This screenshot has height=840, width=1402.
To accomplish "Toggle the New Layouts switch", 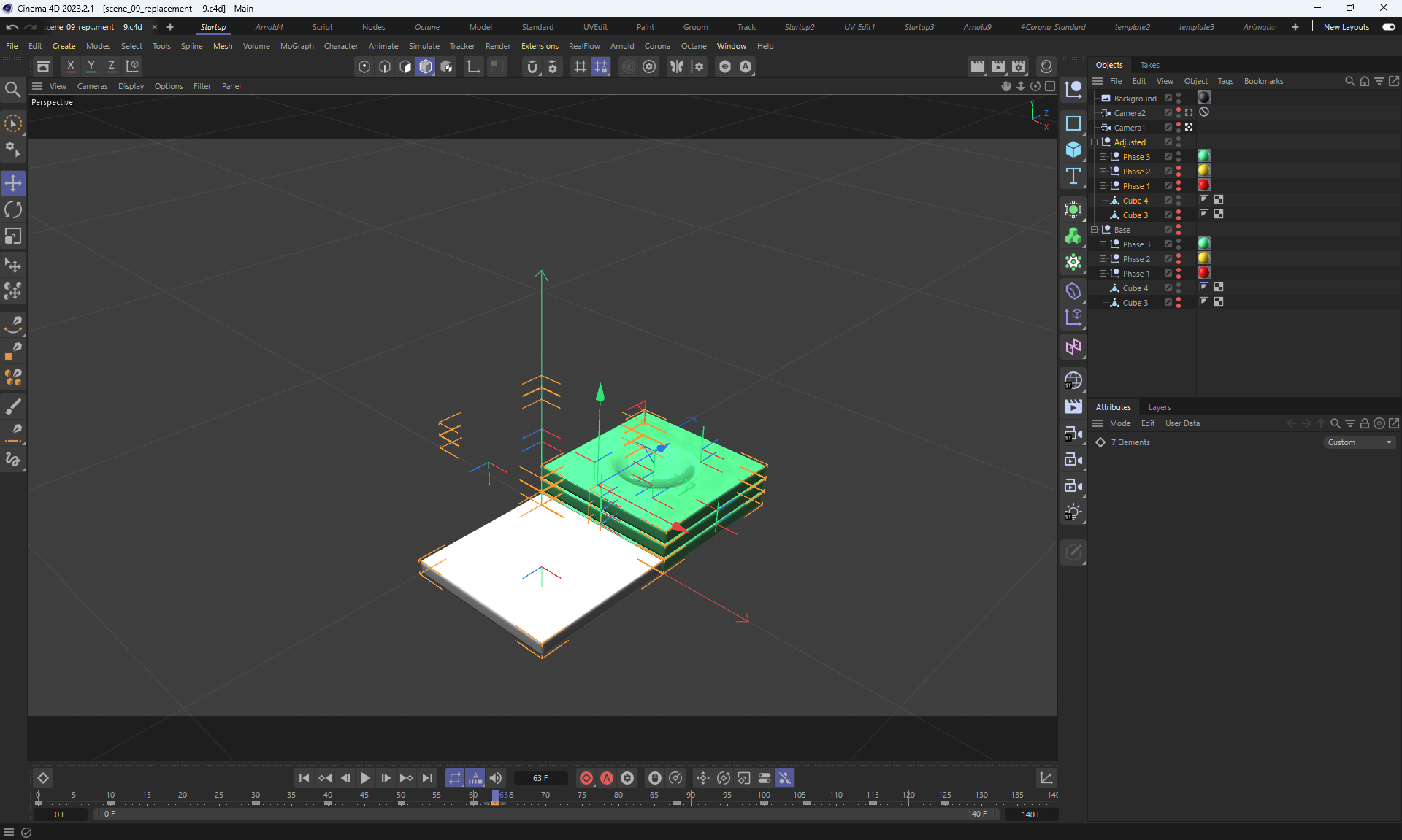I will (x=1388, y=27).
